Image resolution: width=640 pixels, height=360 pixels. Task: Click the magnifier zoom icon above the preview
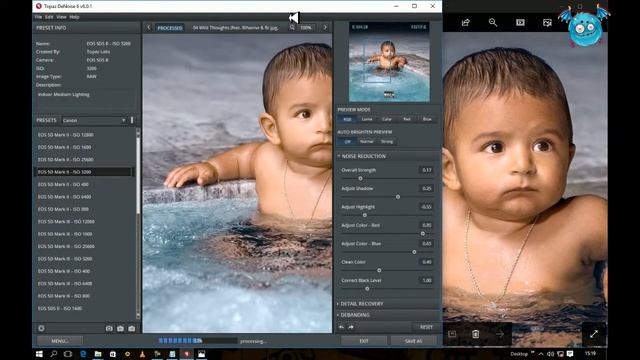click(292, 27)
